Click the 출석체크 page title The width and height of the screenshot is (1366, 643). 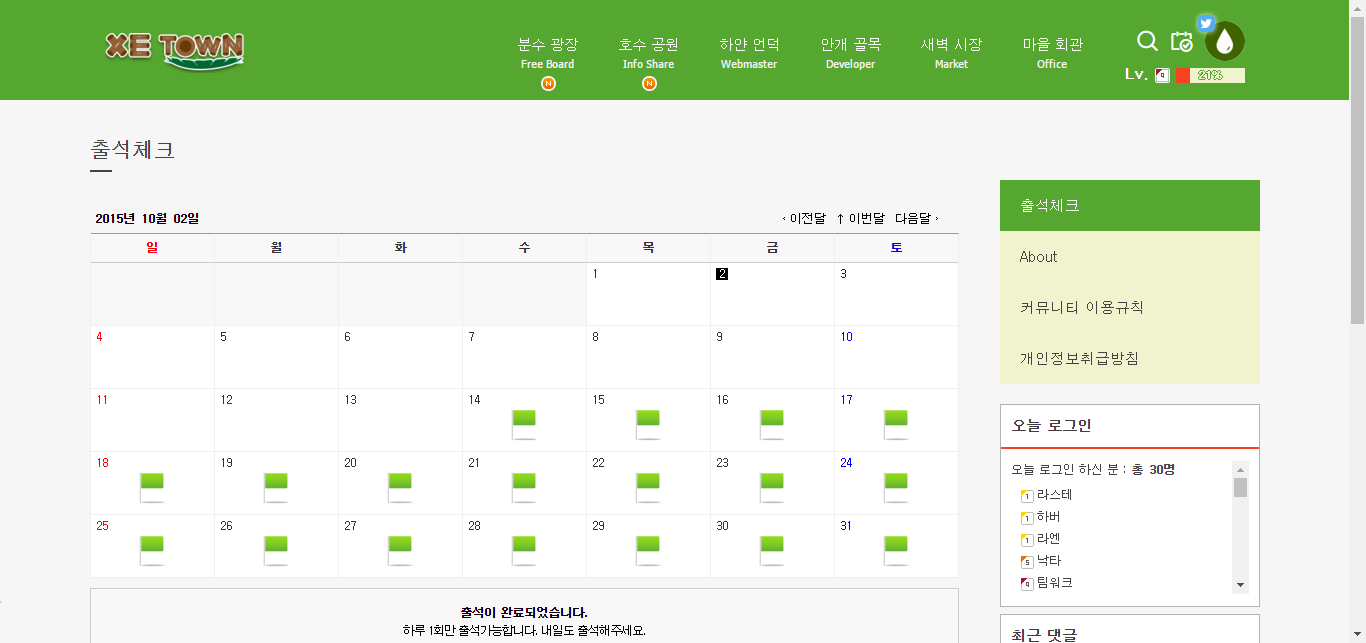132,150
